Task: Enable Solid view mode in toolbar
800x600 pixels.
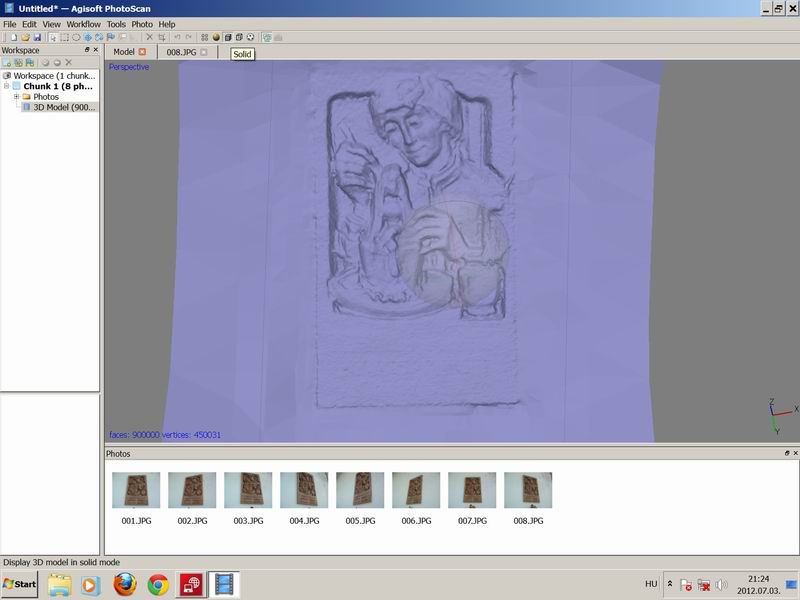Action: 228,37
